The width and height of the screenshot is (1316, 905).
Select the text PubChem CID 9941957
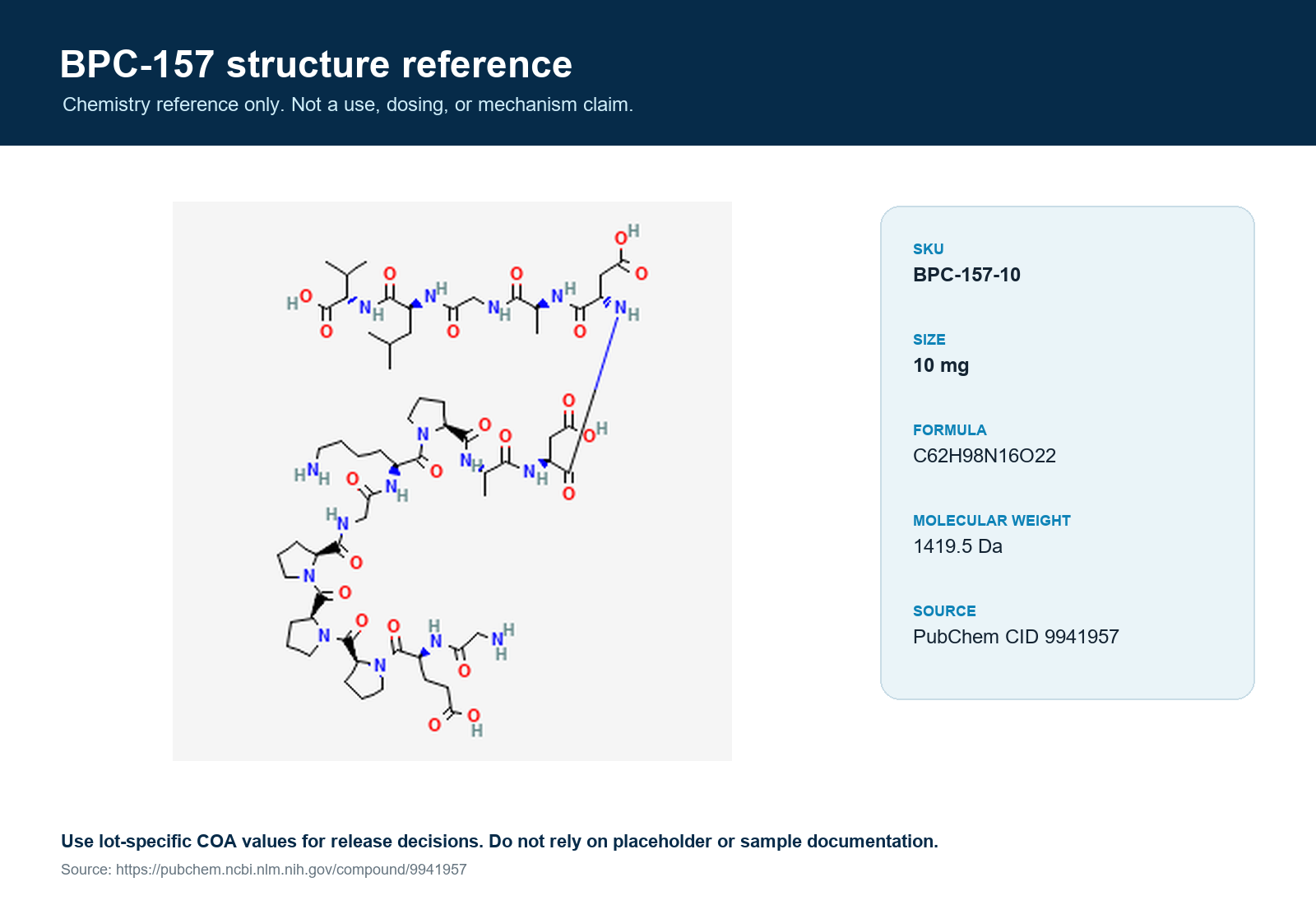click(1016, 637)
